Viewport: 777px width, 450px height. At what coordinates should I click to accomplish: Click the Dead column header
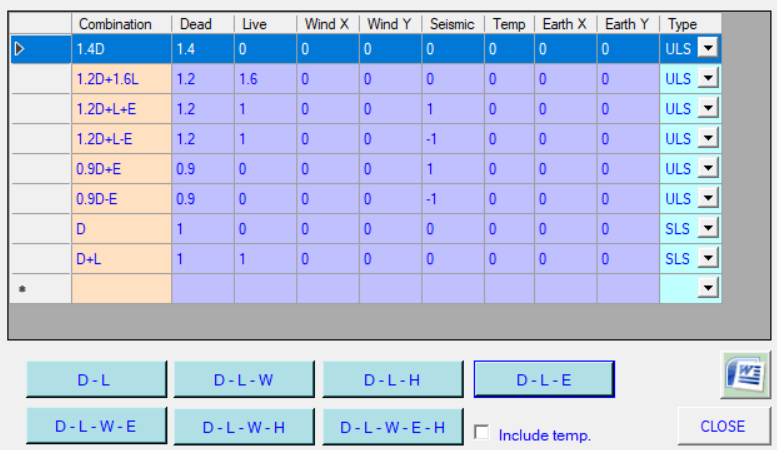coord(203,24)
